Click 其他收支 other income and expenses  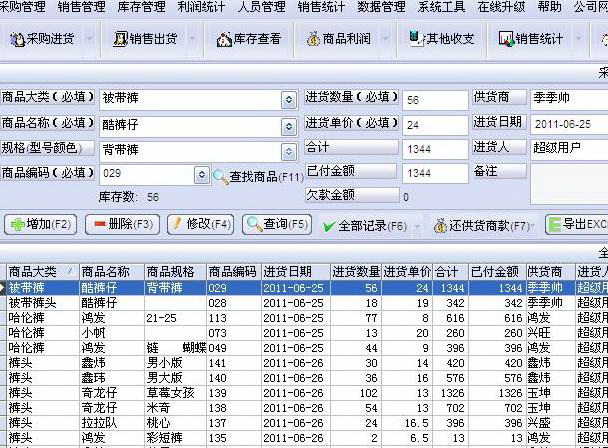pos(442,40)
